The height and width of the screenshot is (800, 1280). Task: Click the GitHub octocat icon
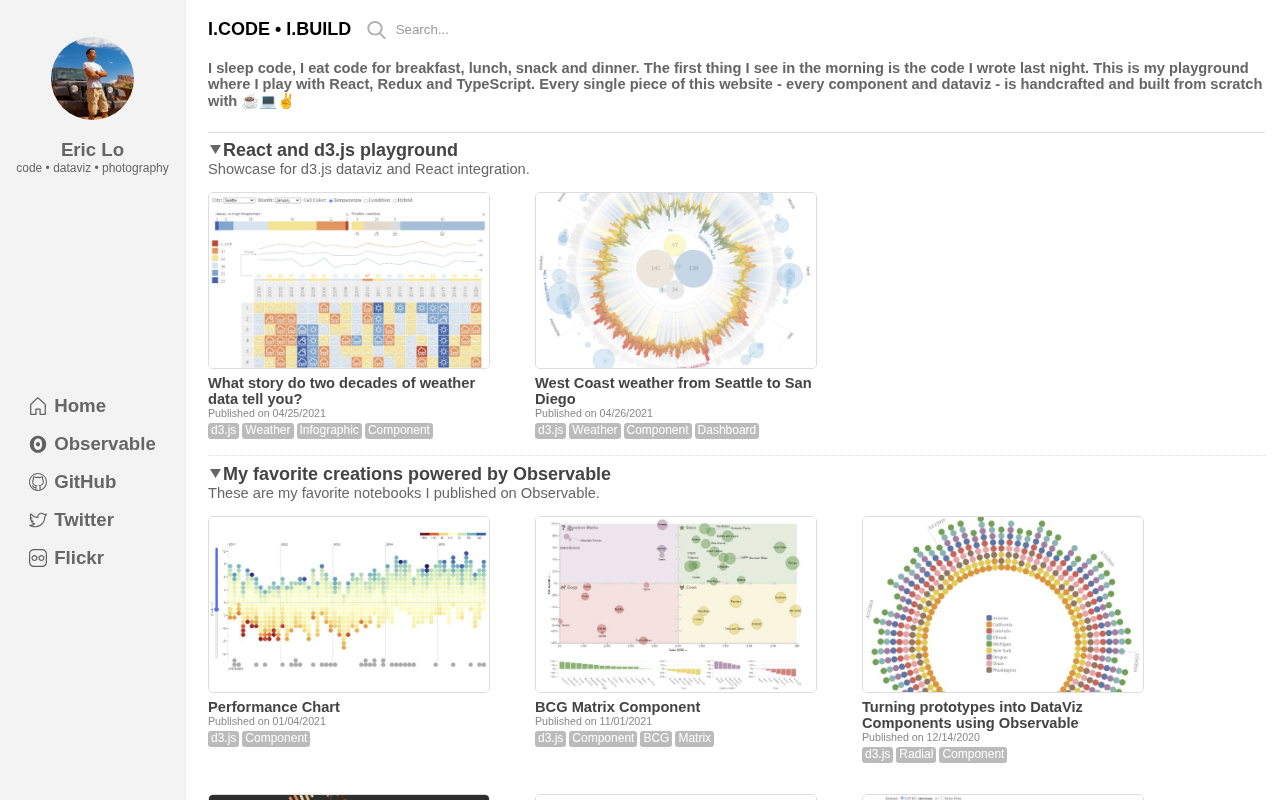pos(38,482)
